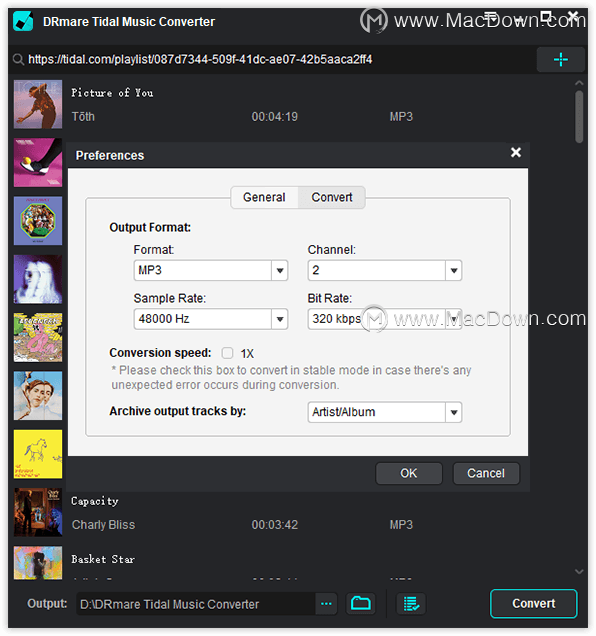The image size is (596, 636).
Task: Cancel the Preferences dialog
Action: (486, 473)
